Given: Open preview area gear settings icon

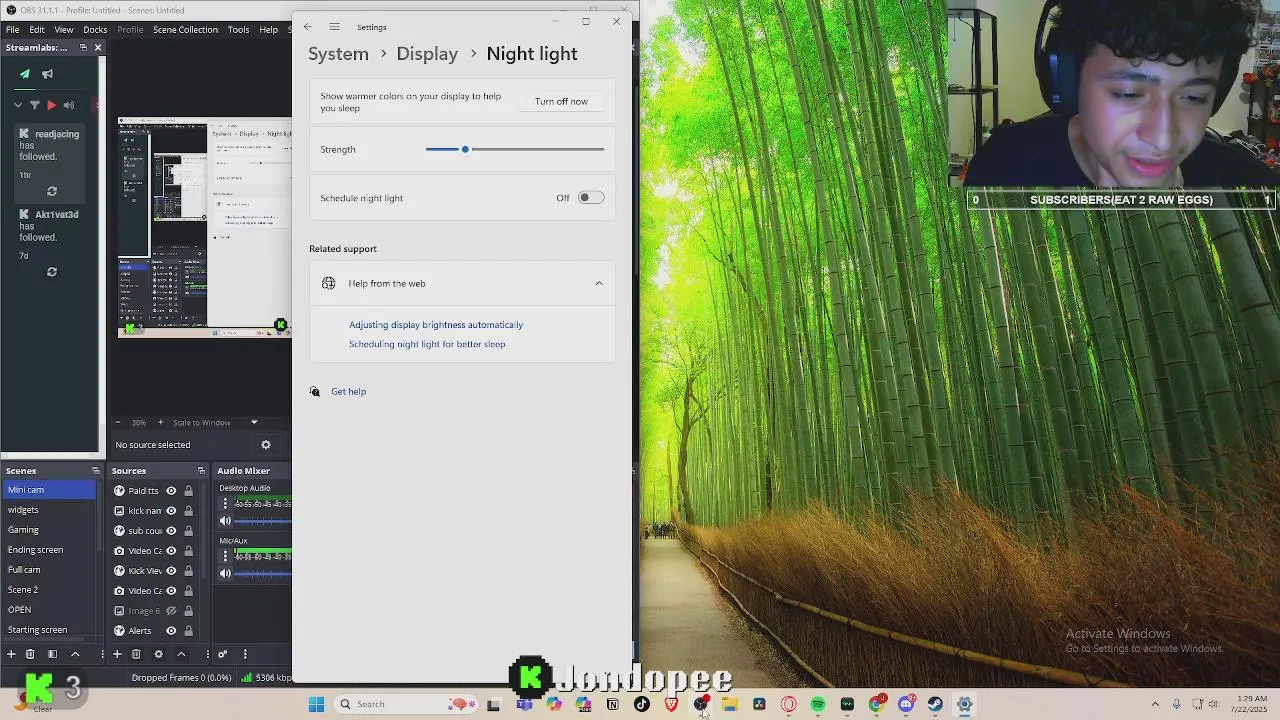Looking at the screenshot, I should tap(266, 445).
